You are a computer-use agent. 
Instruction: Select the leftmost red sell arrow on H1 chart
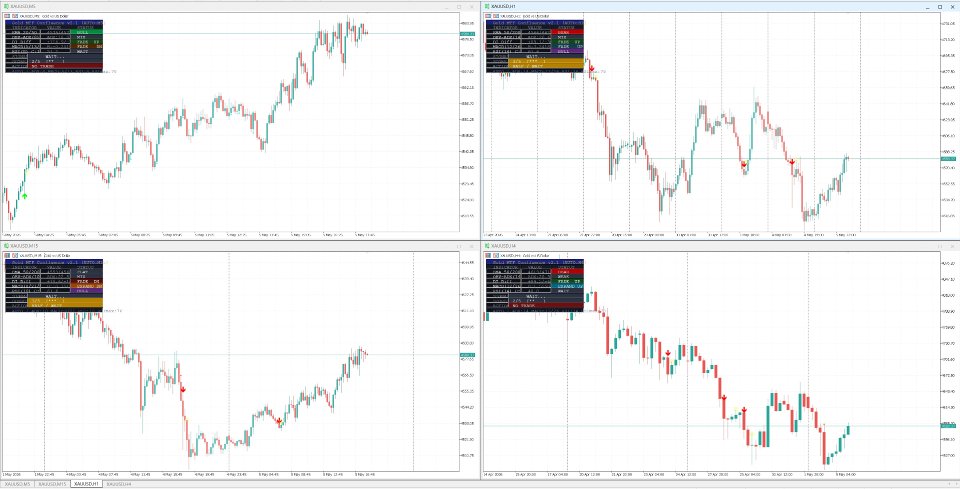click(x=591, y=69)
